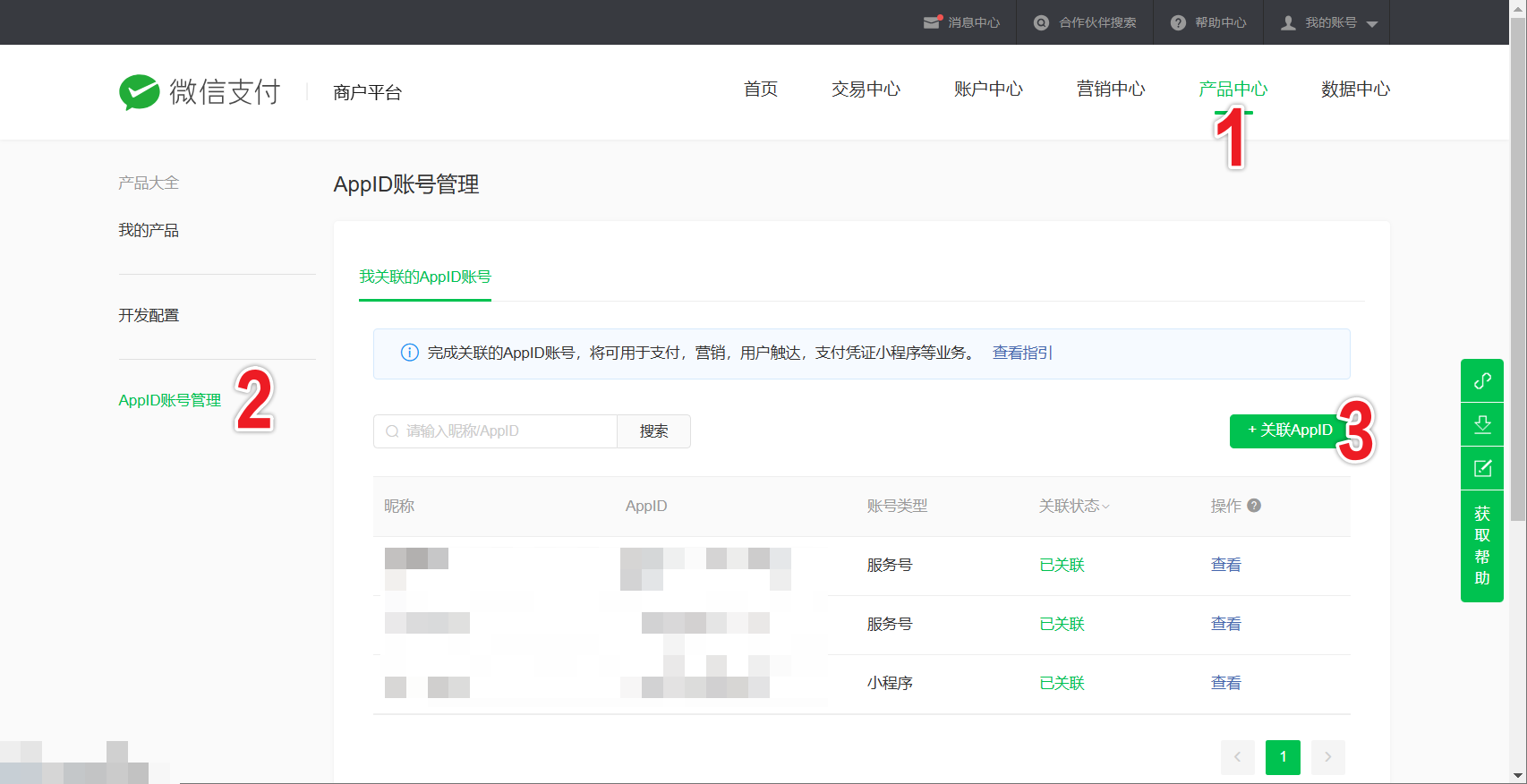1527x784 pixels.
Task: Open the 账户中心 menu
Action: click(x=988, y=89)
